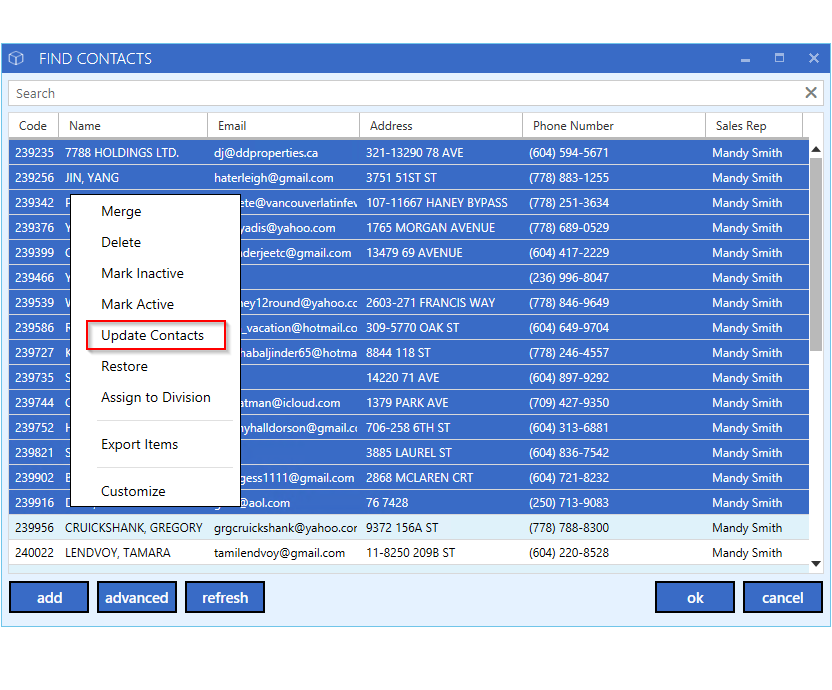Click address 11-8250 209B ST
This screenshot has height=690, width=832.
point(410,553)
